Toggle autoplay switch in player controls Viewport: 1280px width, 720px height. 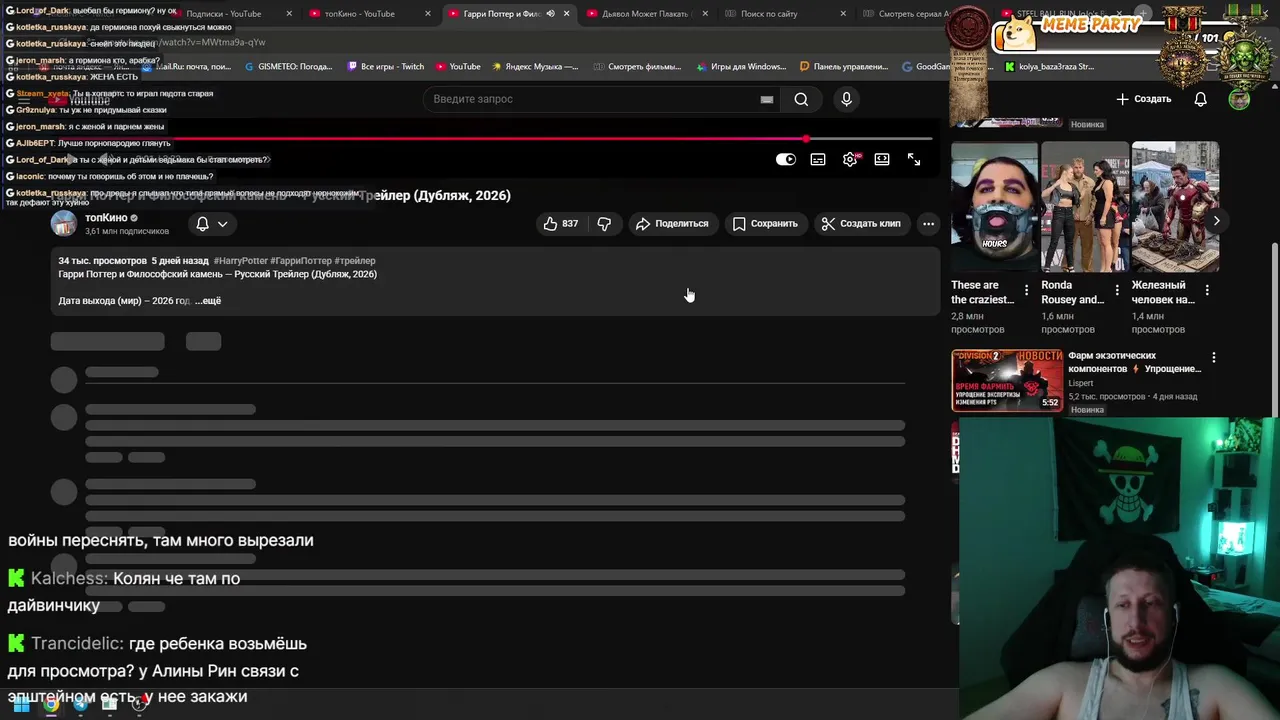(786, 159)
